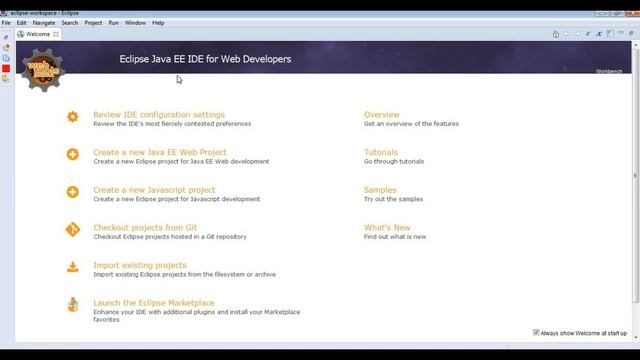
Task: Click the forward navigation arrow in Welcome toolbar
Action: click(x=577, y=34)
